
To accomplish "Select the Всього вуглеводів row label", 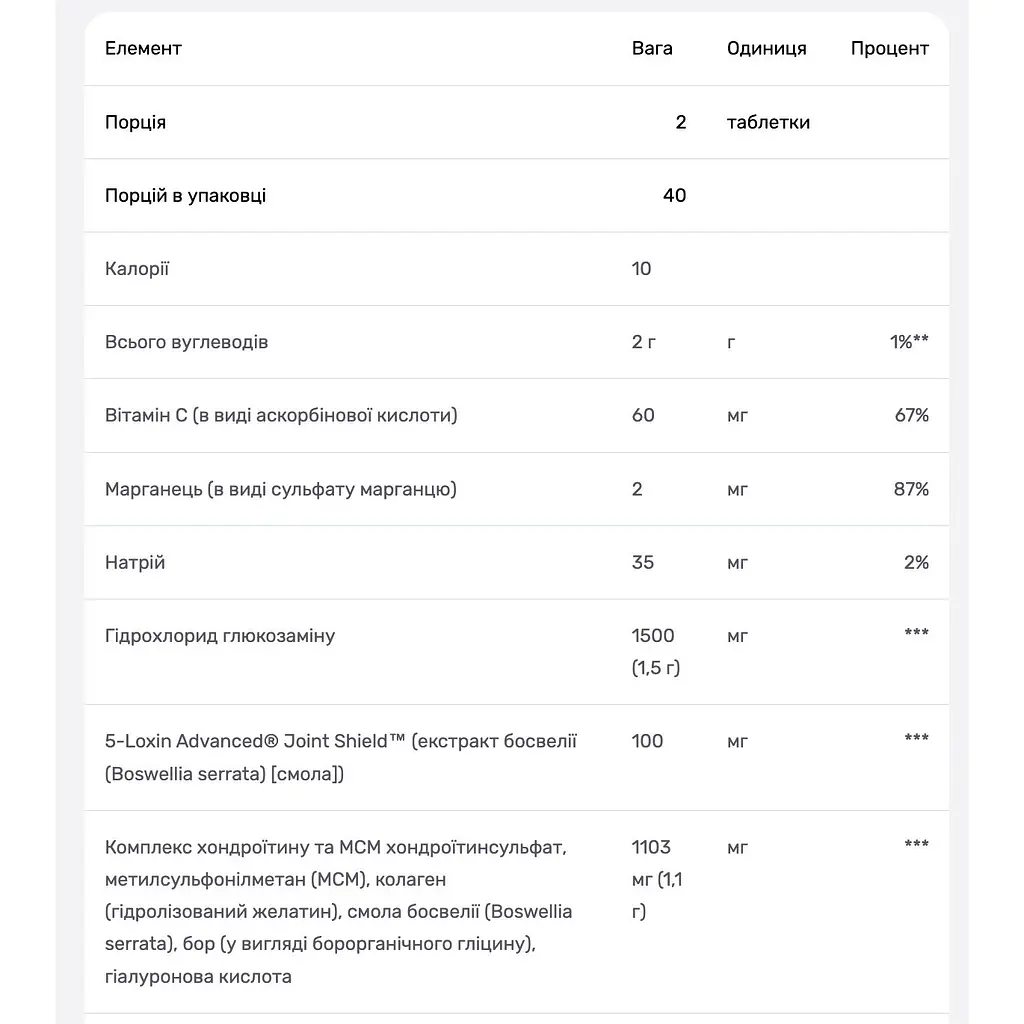I will [186, 342].
